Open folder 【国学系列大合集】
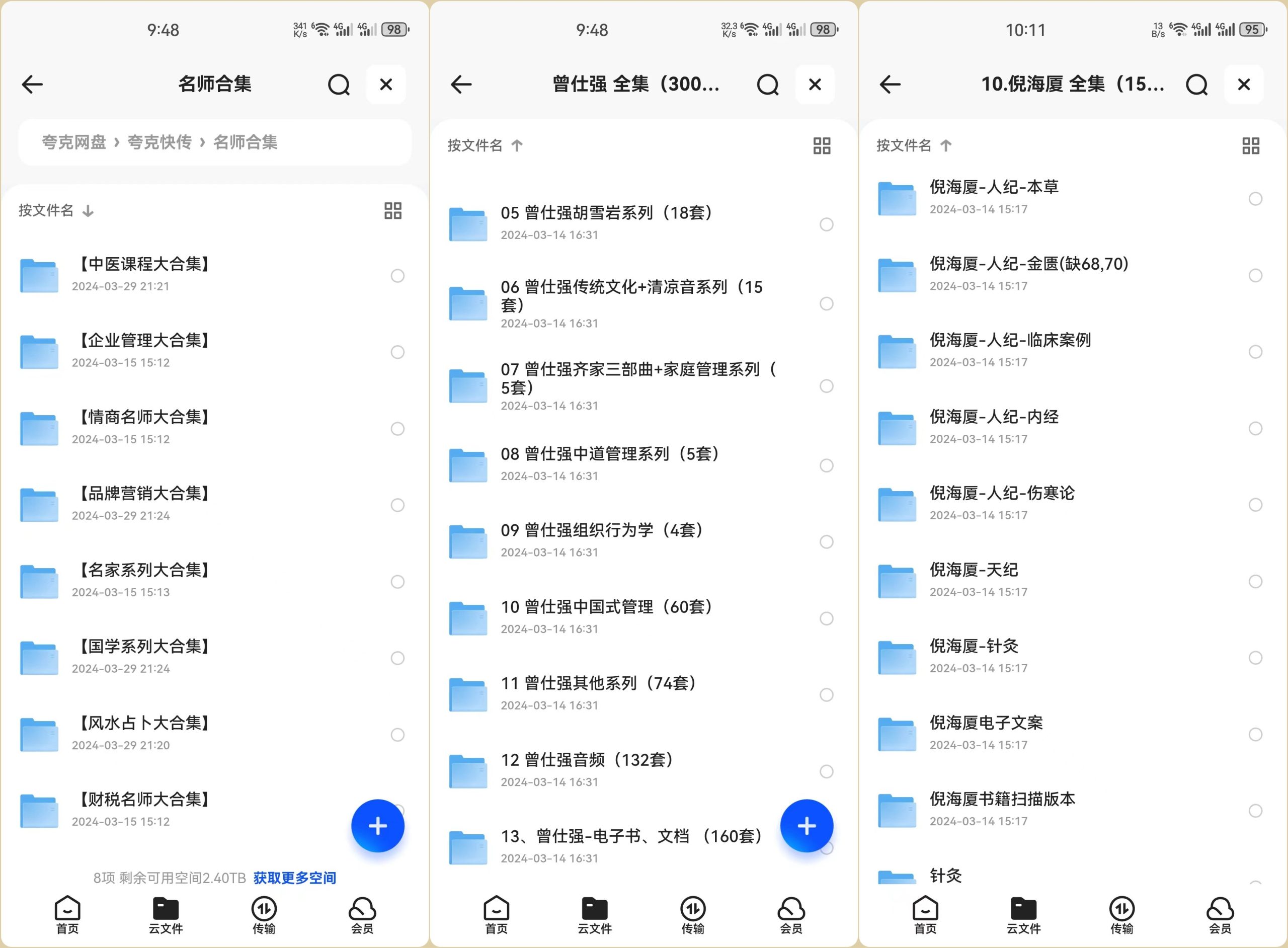1288x948 pixels. click(x=214, y=658)
